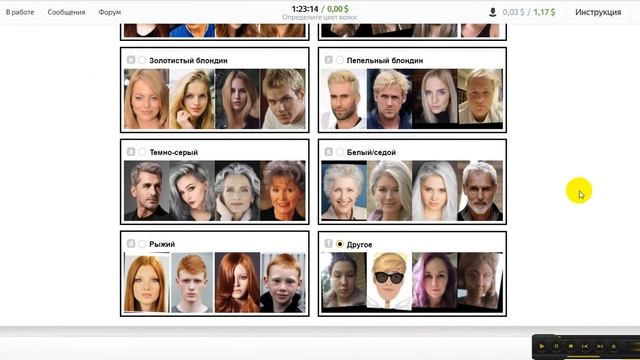
Task: Click the selected Другое radio button
Action: click(340, 244)
